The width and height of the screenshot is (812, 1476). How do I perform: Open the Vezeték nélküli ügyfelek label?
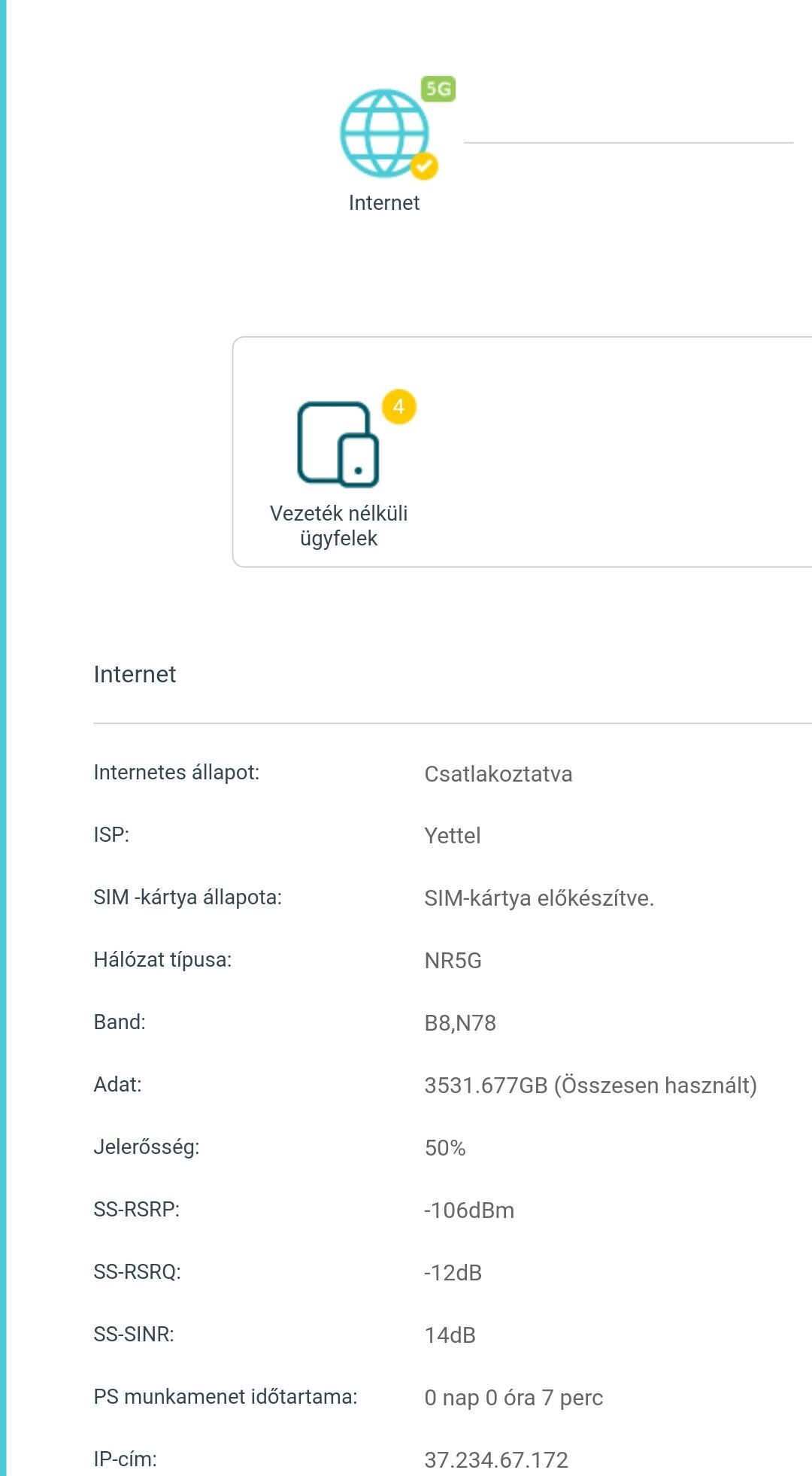[338, 526]
